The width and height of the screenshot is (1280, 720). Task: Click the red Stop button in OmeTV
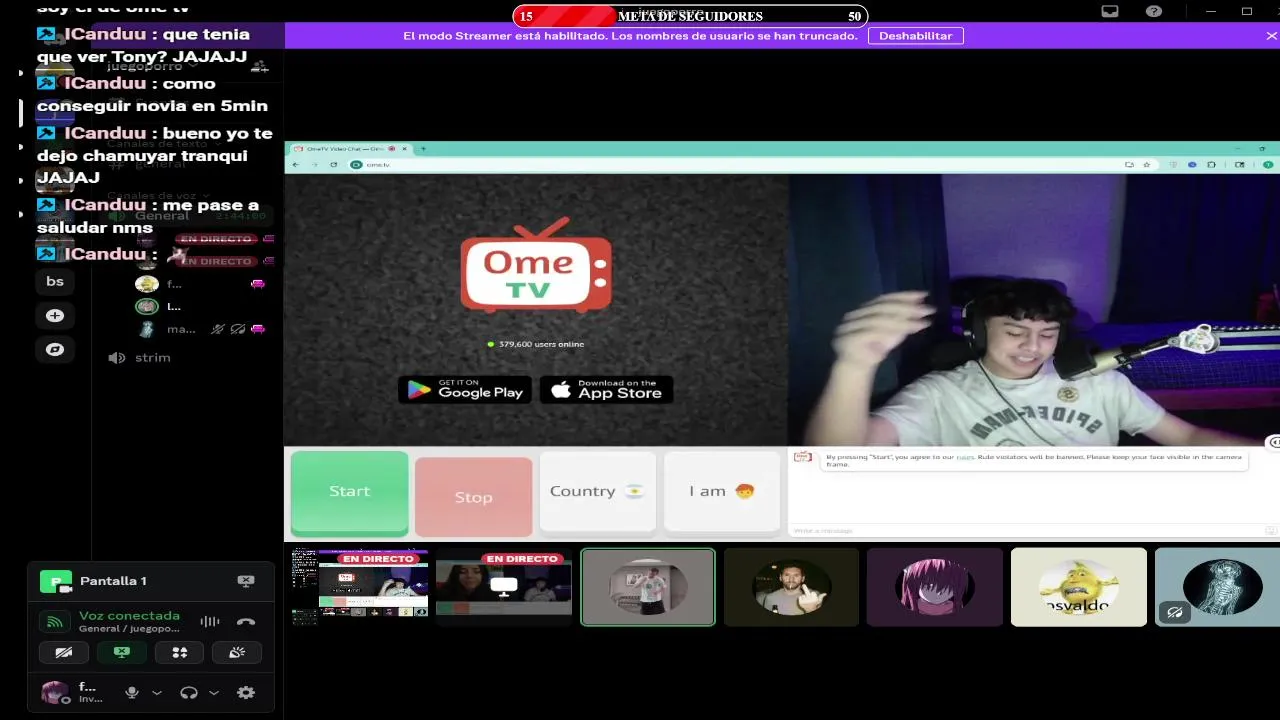pos(473,497)
